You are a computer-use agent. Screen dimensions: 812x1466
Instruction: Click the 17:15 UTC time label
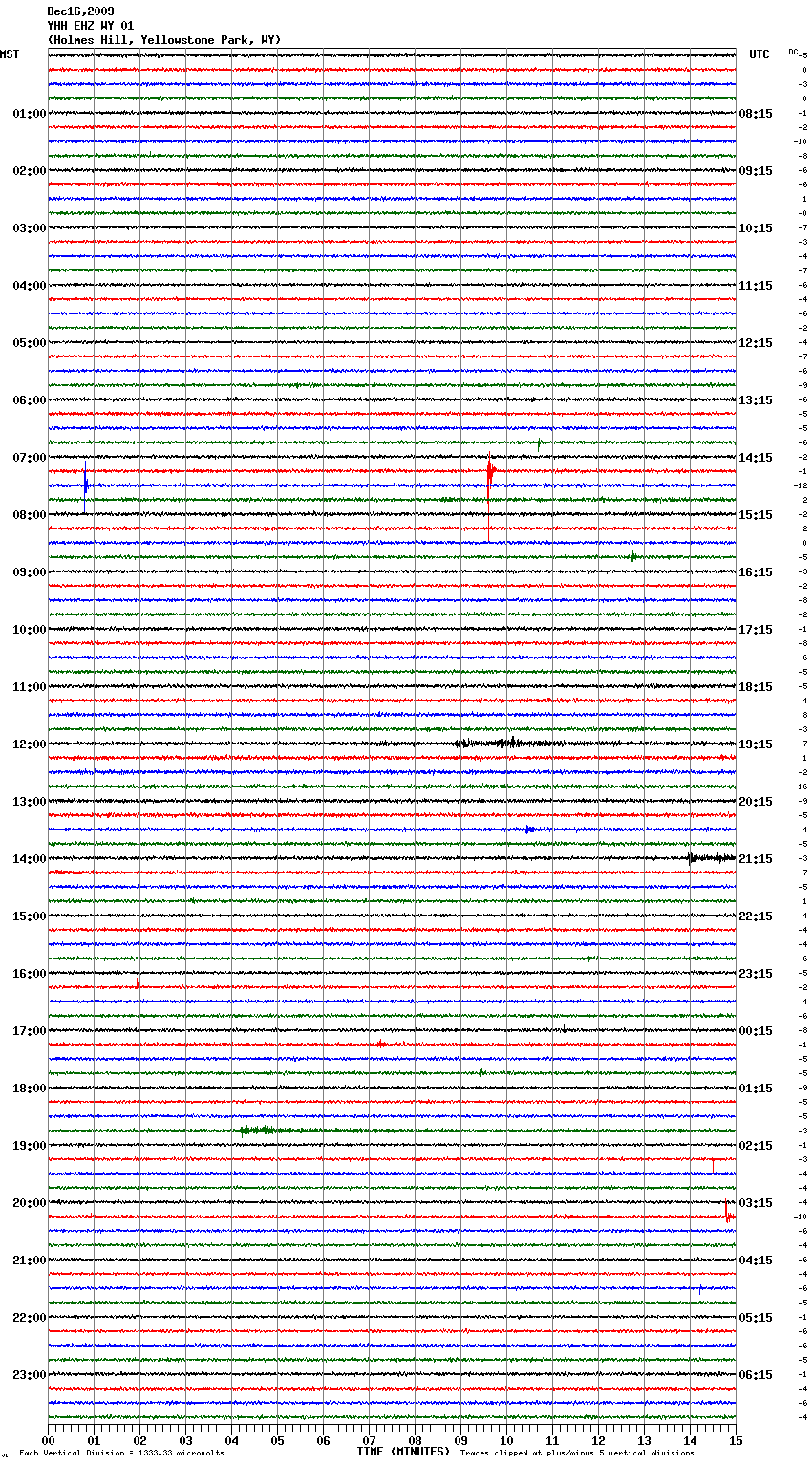[756, 630]
